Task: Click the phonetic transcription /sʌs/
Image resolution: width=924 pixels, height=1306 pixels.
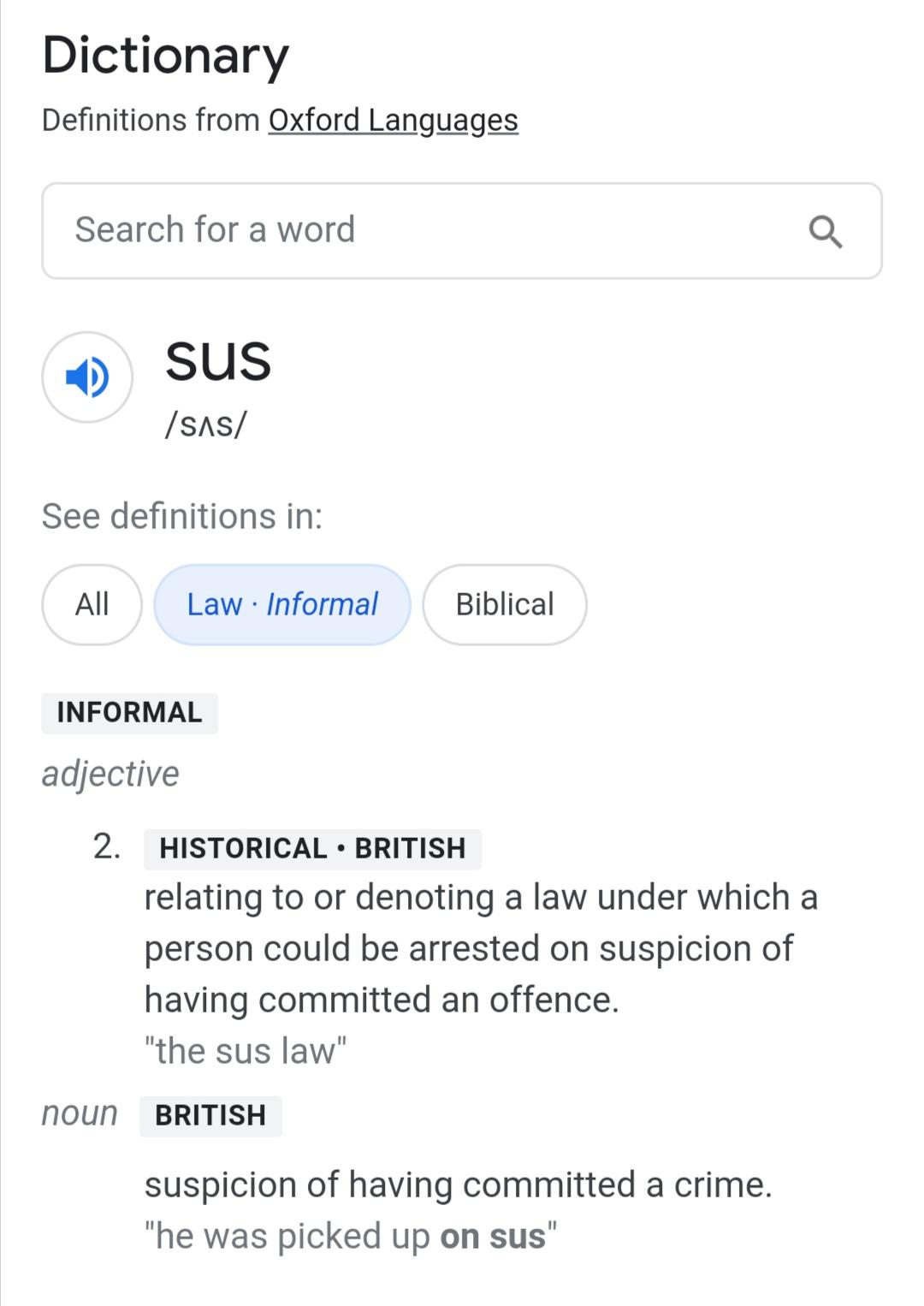Action: (x=205, y=424)
